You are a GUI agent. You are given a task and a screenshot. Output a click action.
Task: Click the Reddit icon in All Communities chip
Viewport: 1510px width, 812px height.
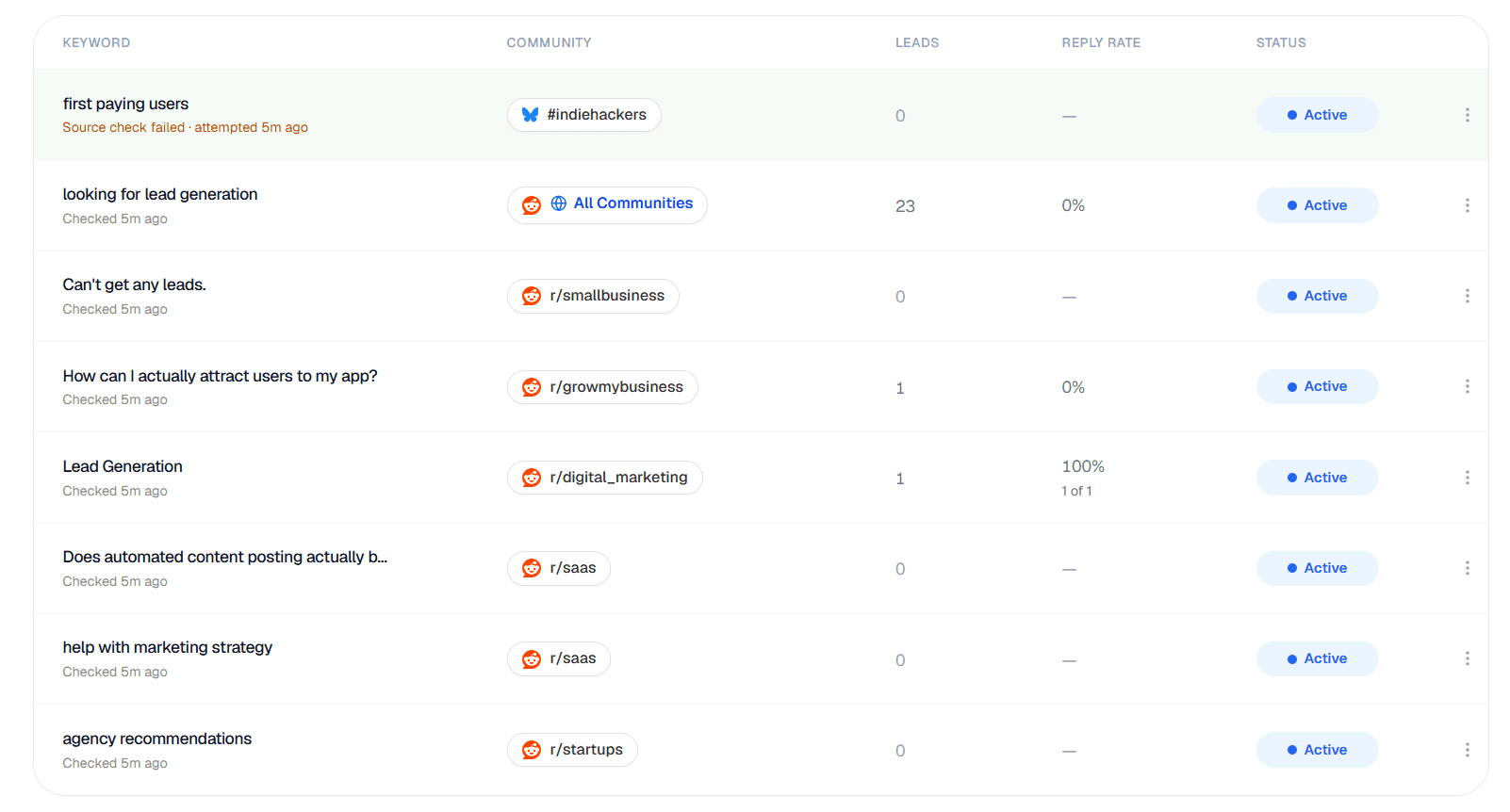[x=532, y=205]
